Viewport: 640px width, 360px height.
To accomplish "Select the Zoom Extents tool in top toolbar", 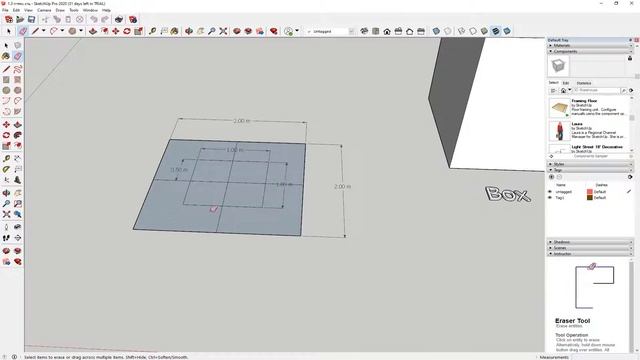I will click(x=223, y=31).
